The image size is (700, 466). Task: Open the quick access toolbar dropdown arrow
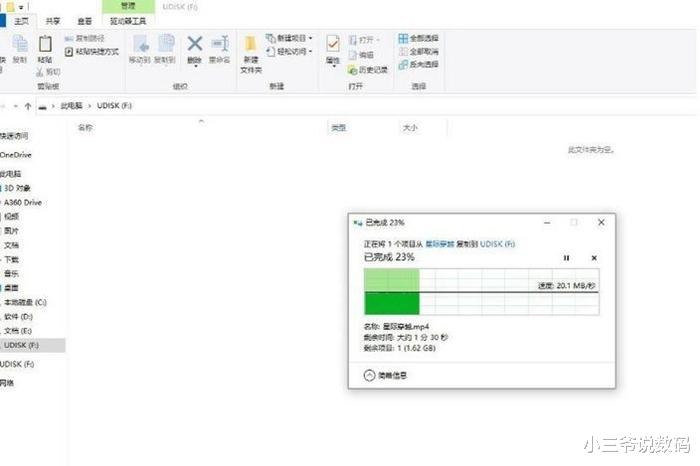[21, 7]
